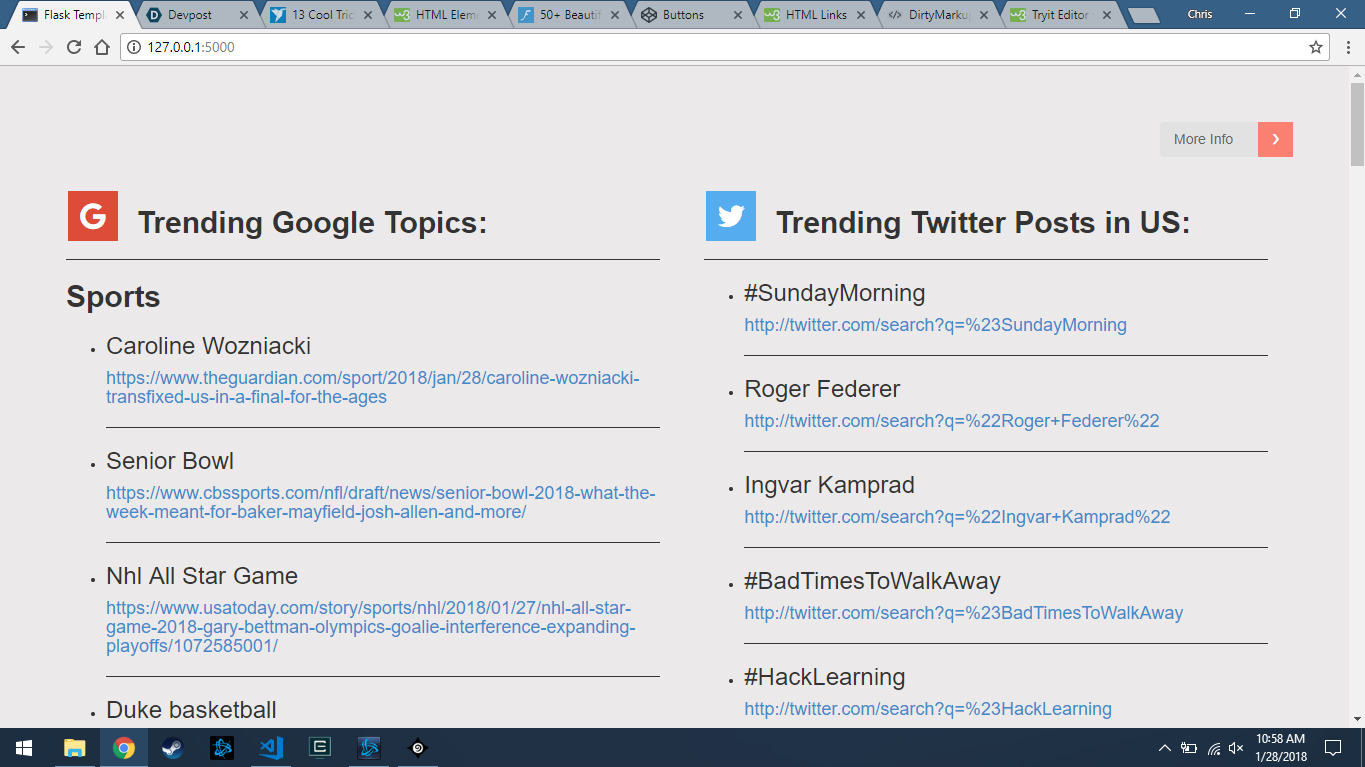Open Chrome's three-dot menu
This screenshot has height=767, width=1365.
pos(1346,47)
